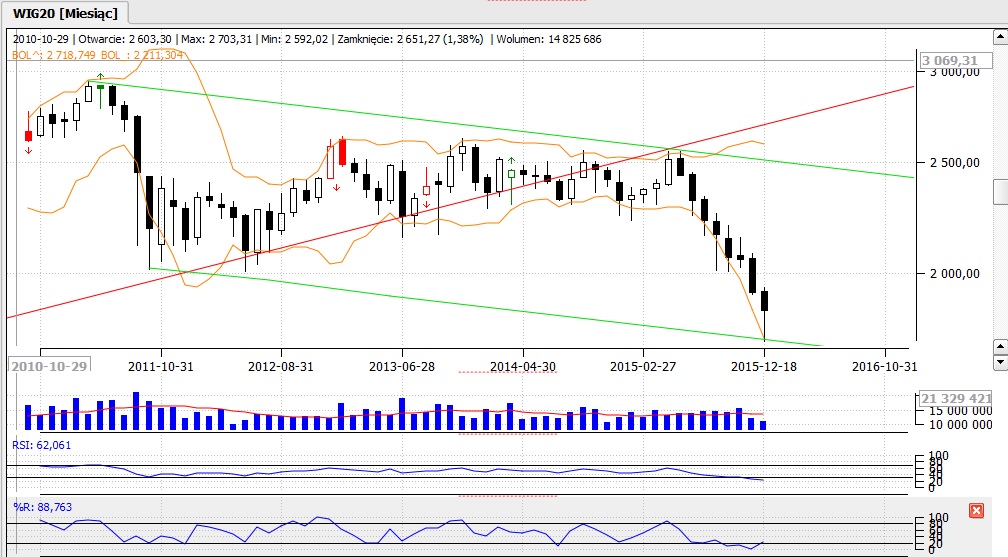Screen dimensions: 1008x557
Task: Click the 21 329 421 volume cursor label
Action: (x=955, y=398)
